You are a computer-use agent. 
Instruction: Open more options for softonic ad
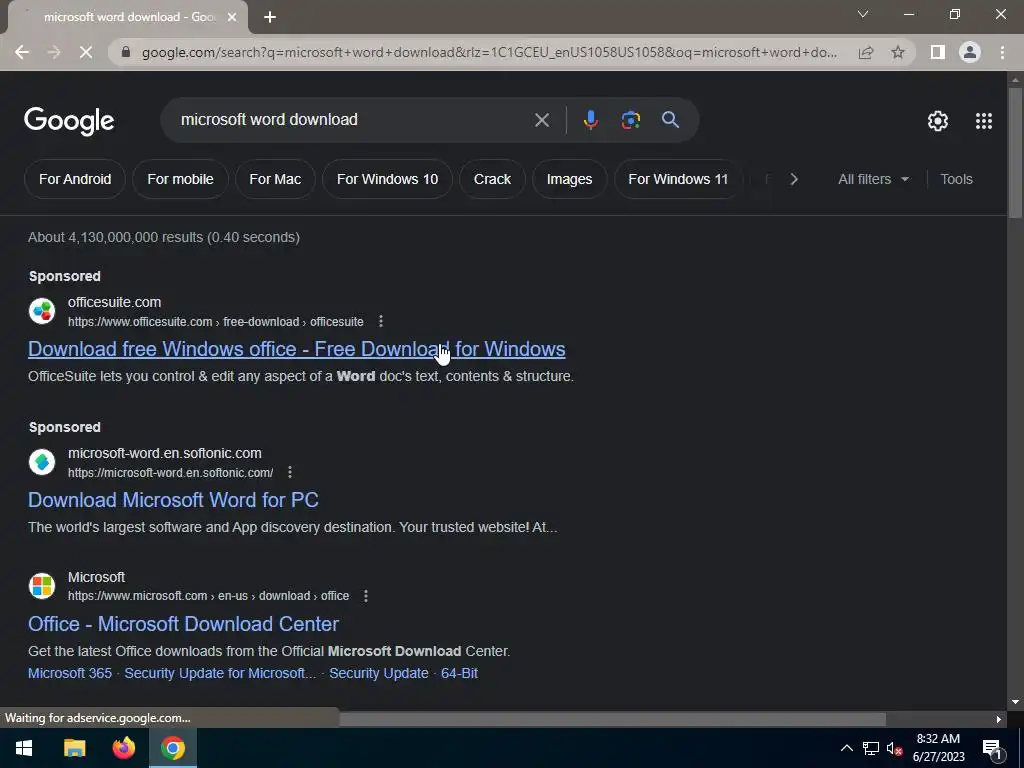[x=290, y=472]
